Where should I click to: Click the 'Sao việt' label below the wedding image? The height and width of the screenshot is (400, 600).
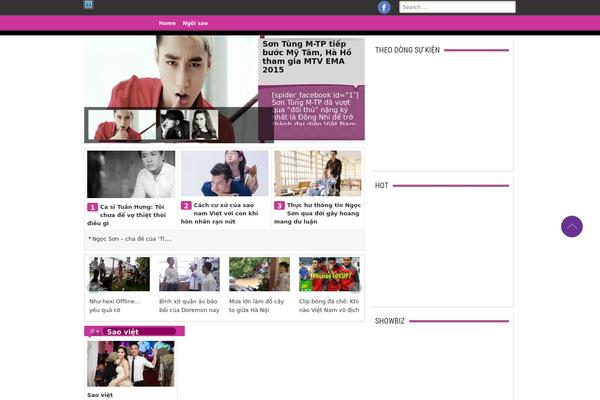click(100, 395)
